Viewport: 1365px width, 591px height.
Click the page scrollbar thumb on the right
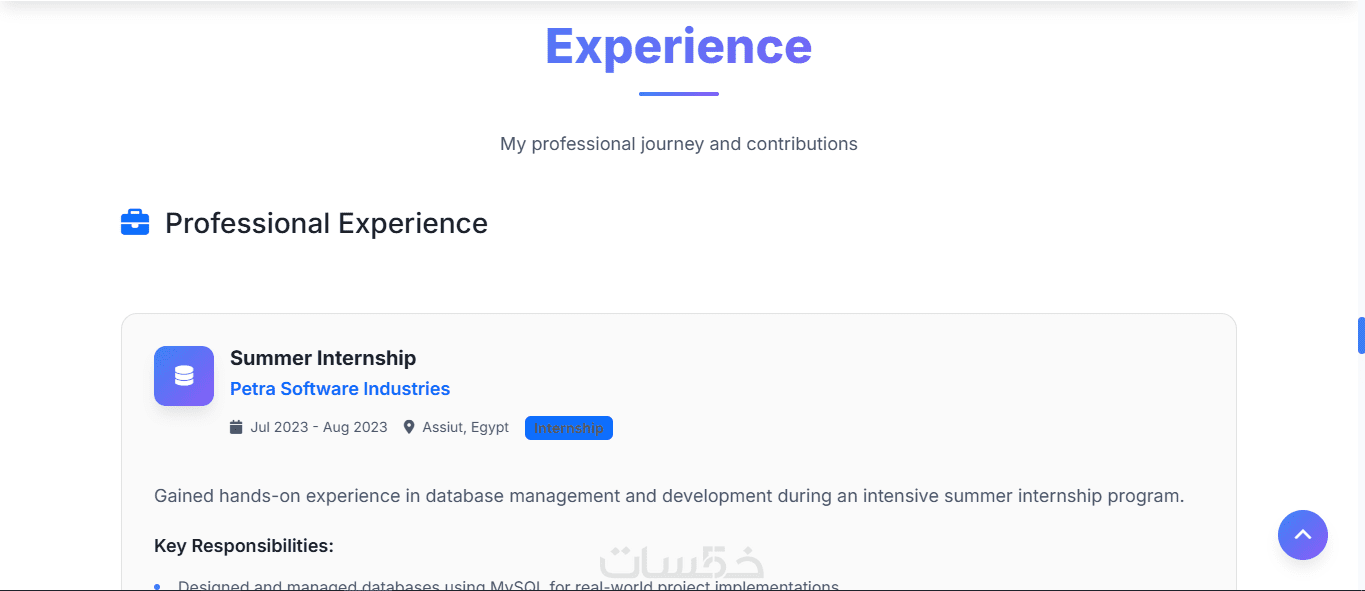(x=1361, y=335)
